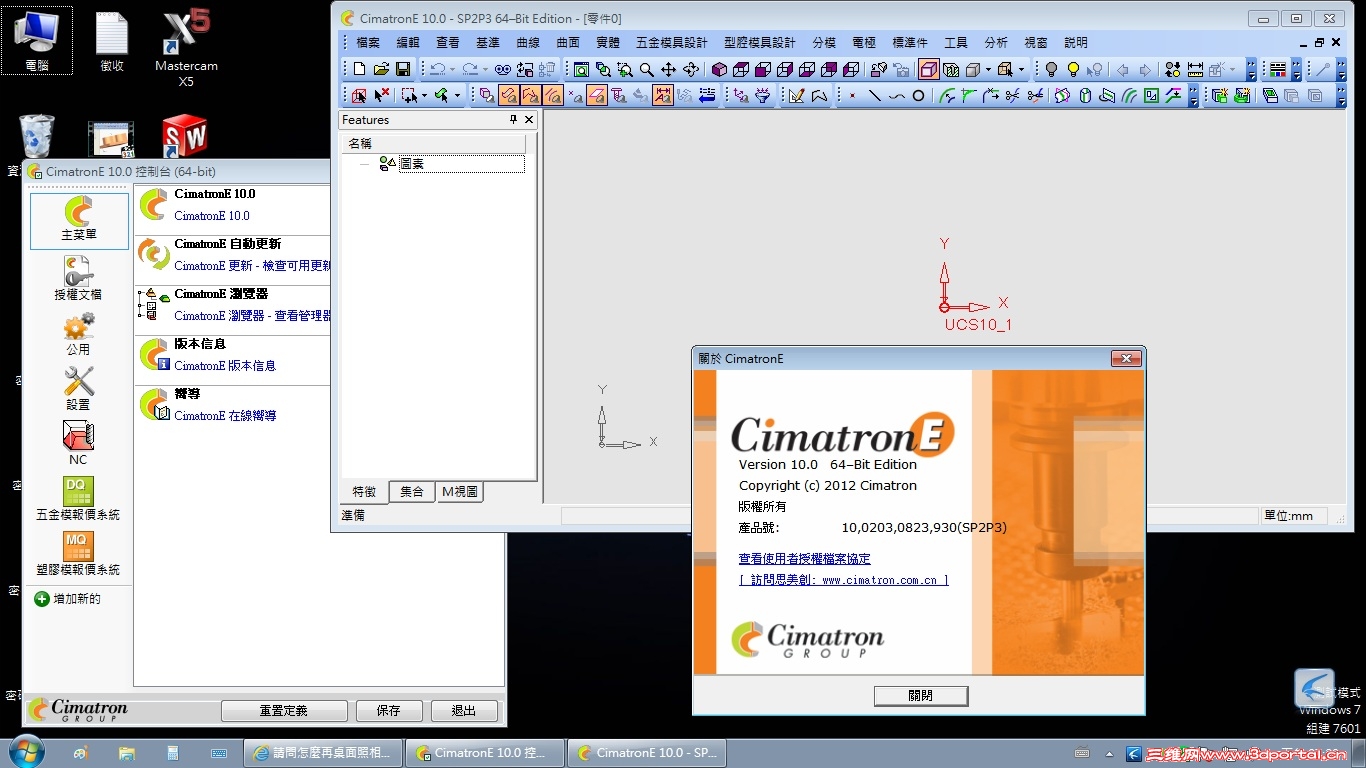Screen dimensions: 1366x768
Task: Switch to the M視圖 tab
Action: [460, 491]
